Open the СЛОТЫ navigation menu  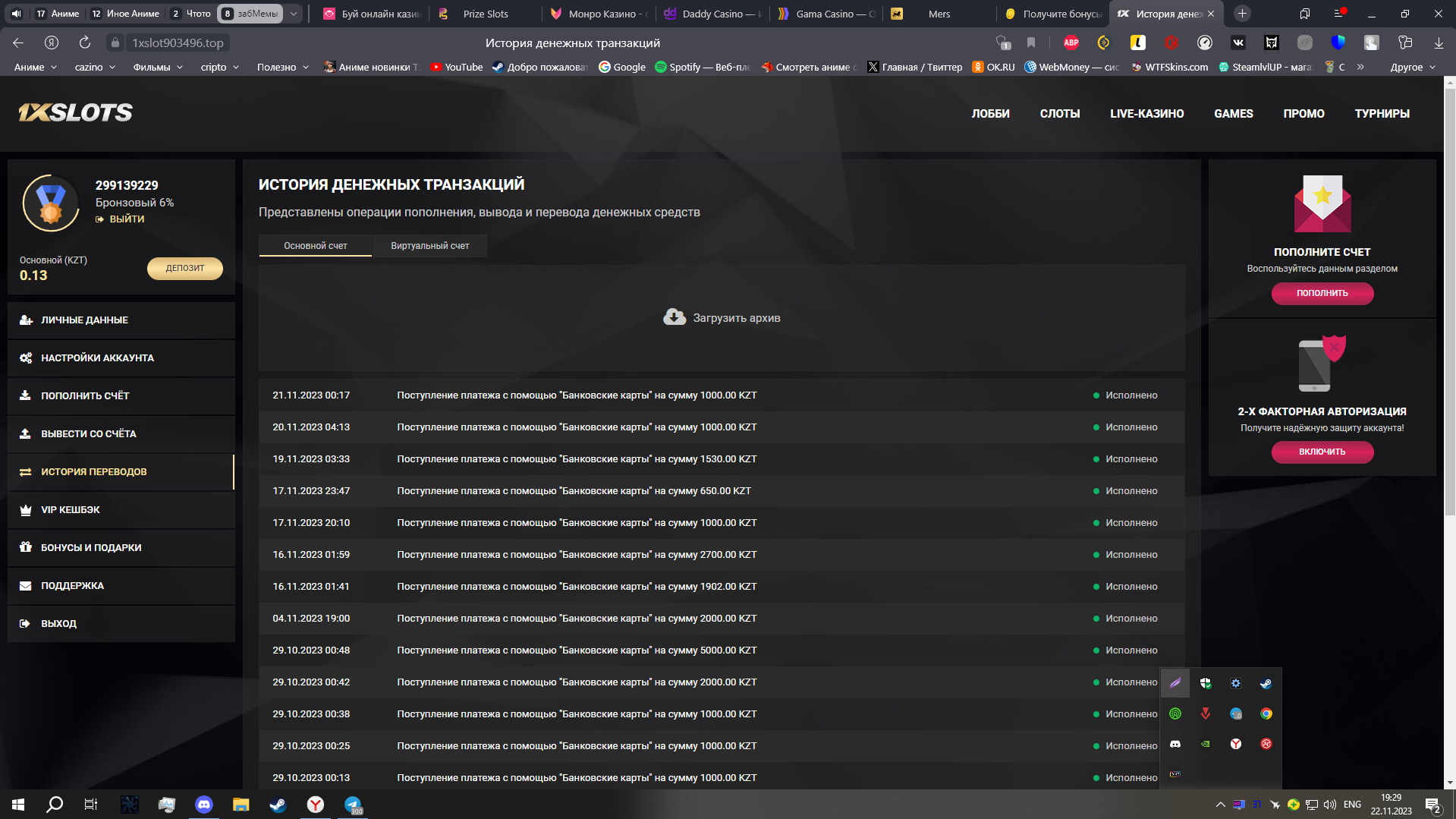(x=1059, y=114)
